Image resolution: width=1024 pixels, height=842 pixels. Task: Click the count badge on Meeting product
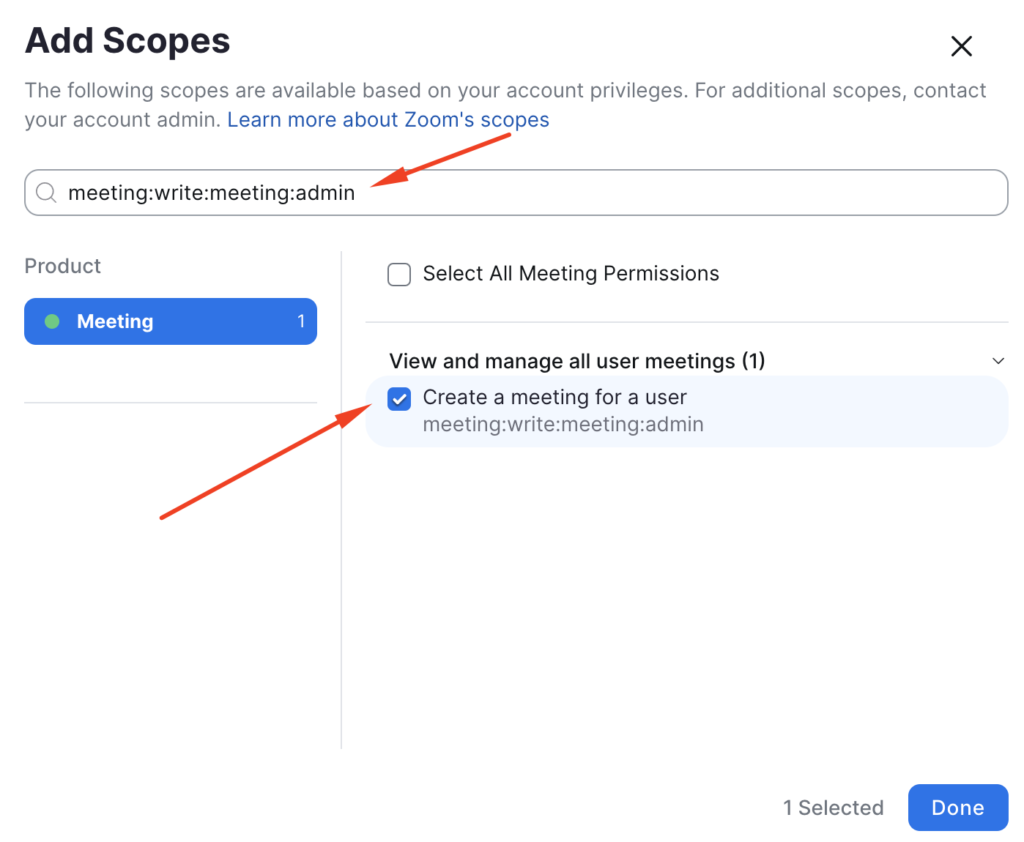pyautogui.click(x=301, y=321)
